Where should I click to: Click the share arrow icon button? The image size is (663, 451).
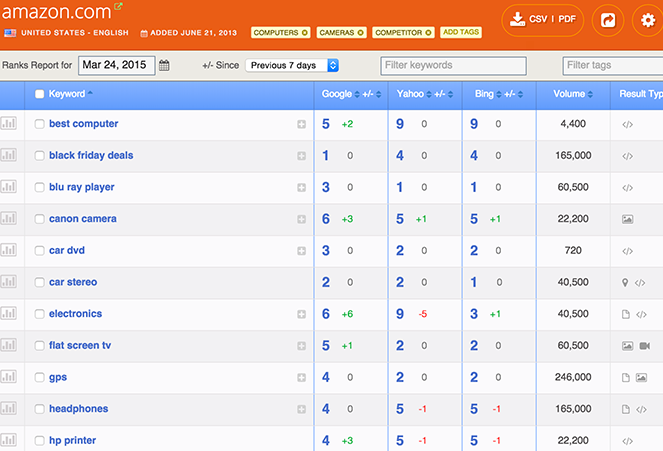click(608, 20)
